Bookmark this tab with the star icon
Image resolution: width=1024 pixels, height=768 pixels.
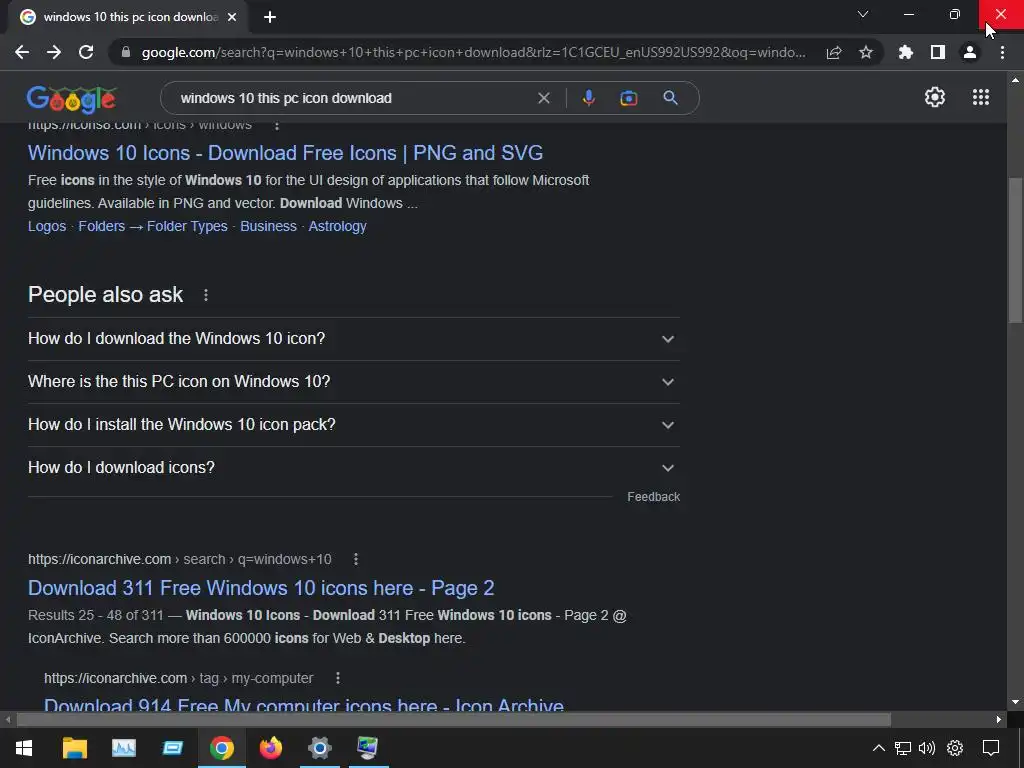pyautogui.click(x=866, y=52)
